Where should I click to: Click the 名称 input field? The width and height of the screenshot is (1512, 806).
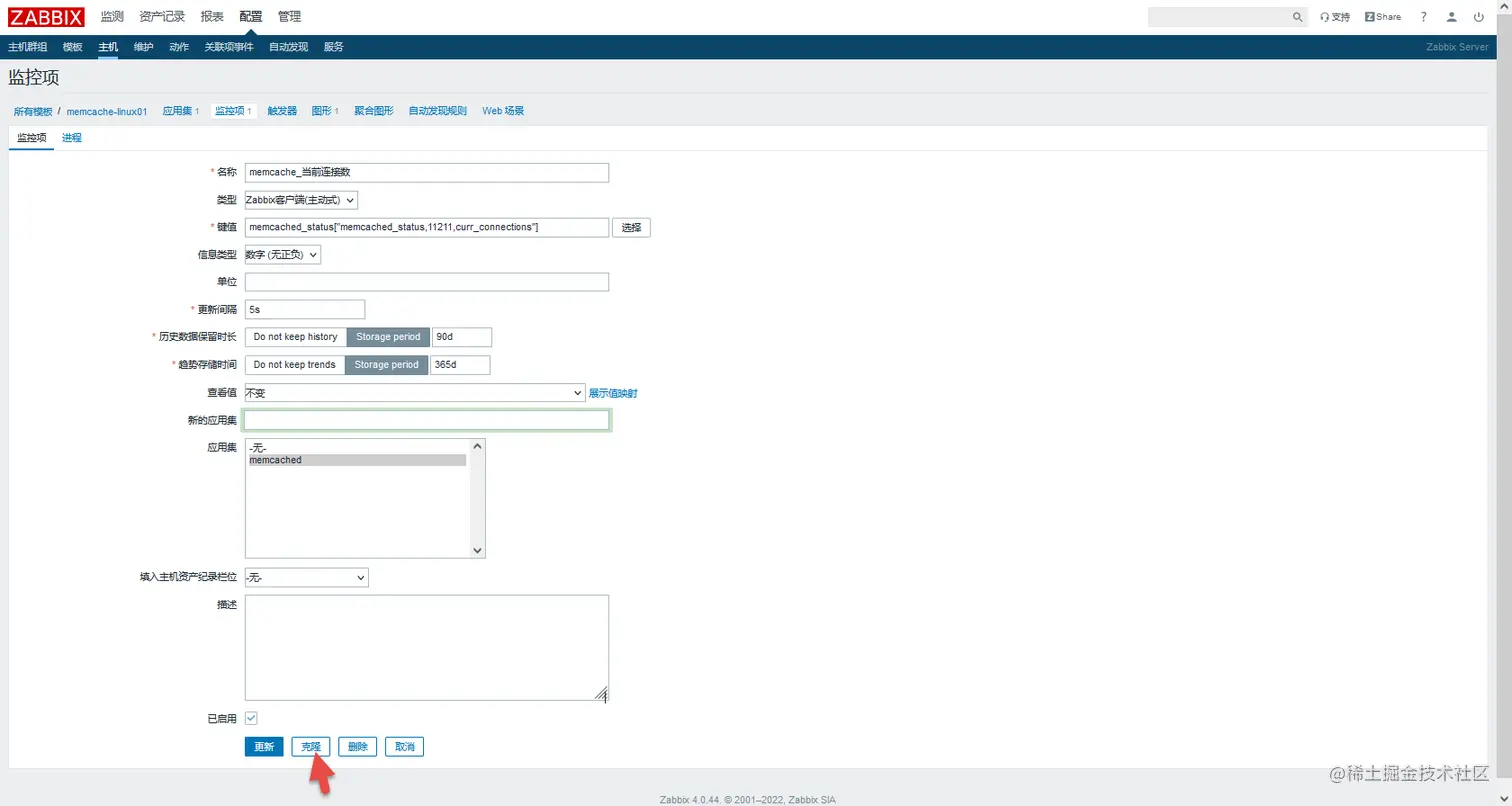point(427,172)
